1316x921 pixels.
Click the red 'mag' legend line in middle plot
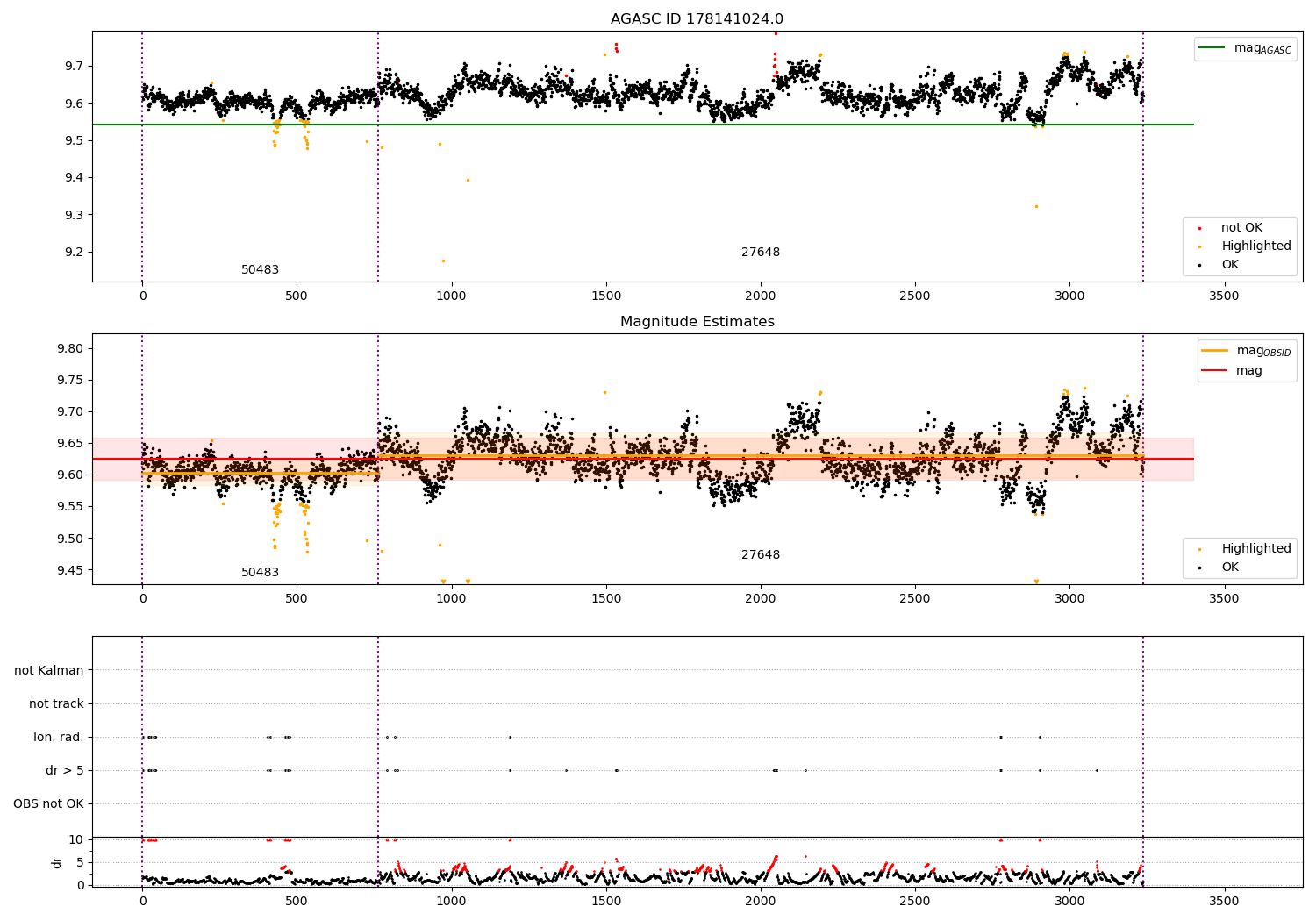pos(1215,371)
